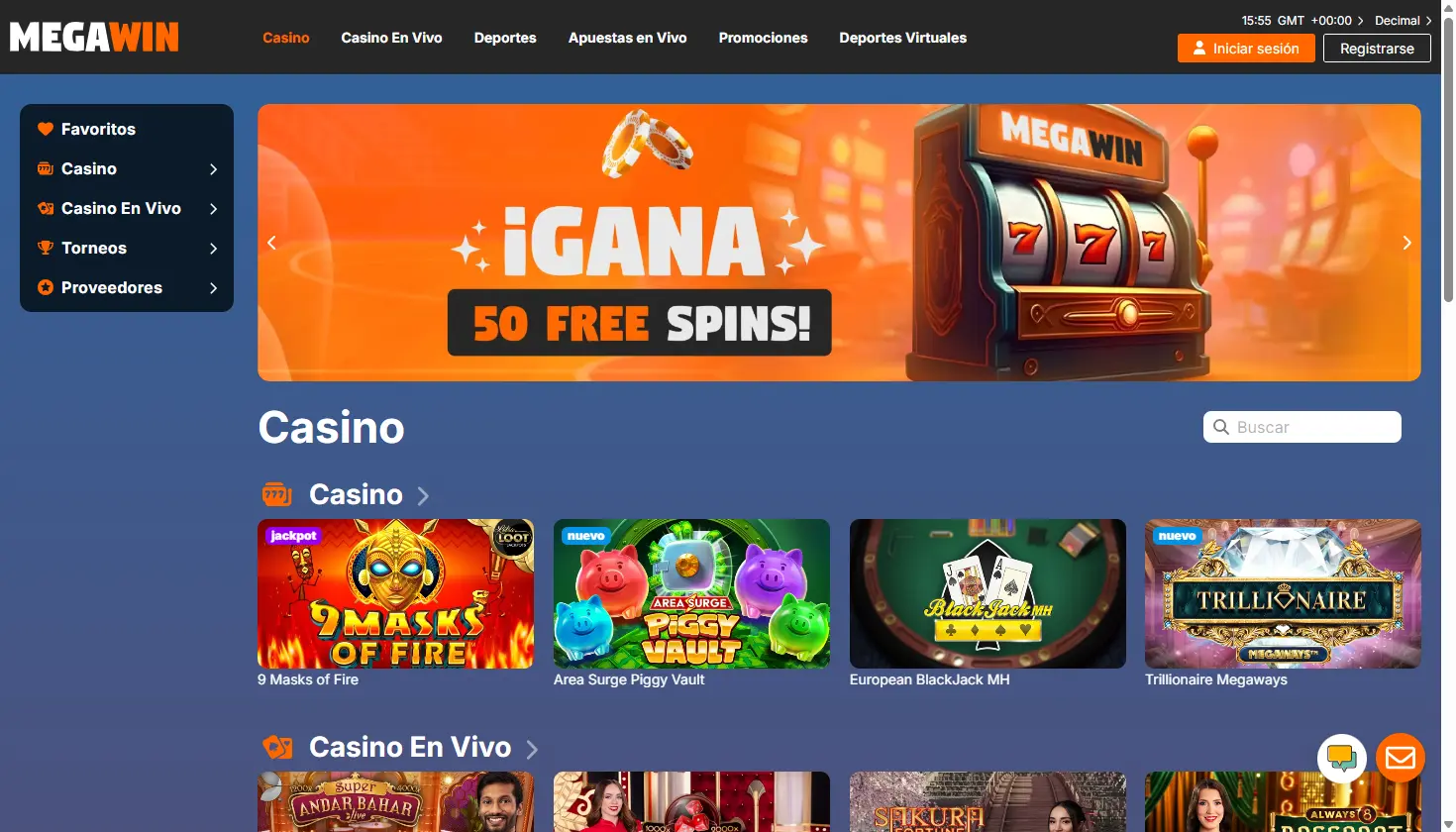This screenshot has height=832, width=1456.
Task: Open the orange email envelope button
Action: coord(1401,759)
